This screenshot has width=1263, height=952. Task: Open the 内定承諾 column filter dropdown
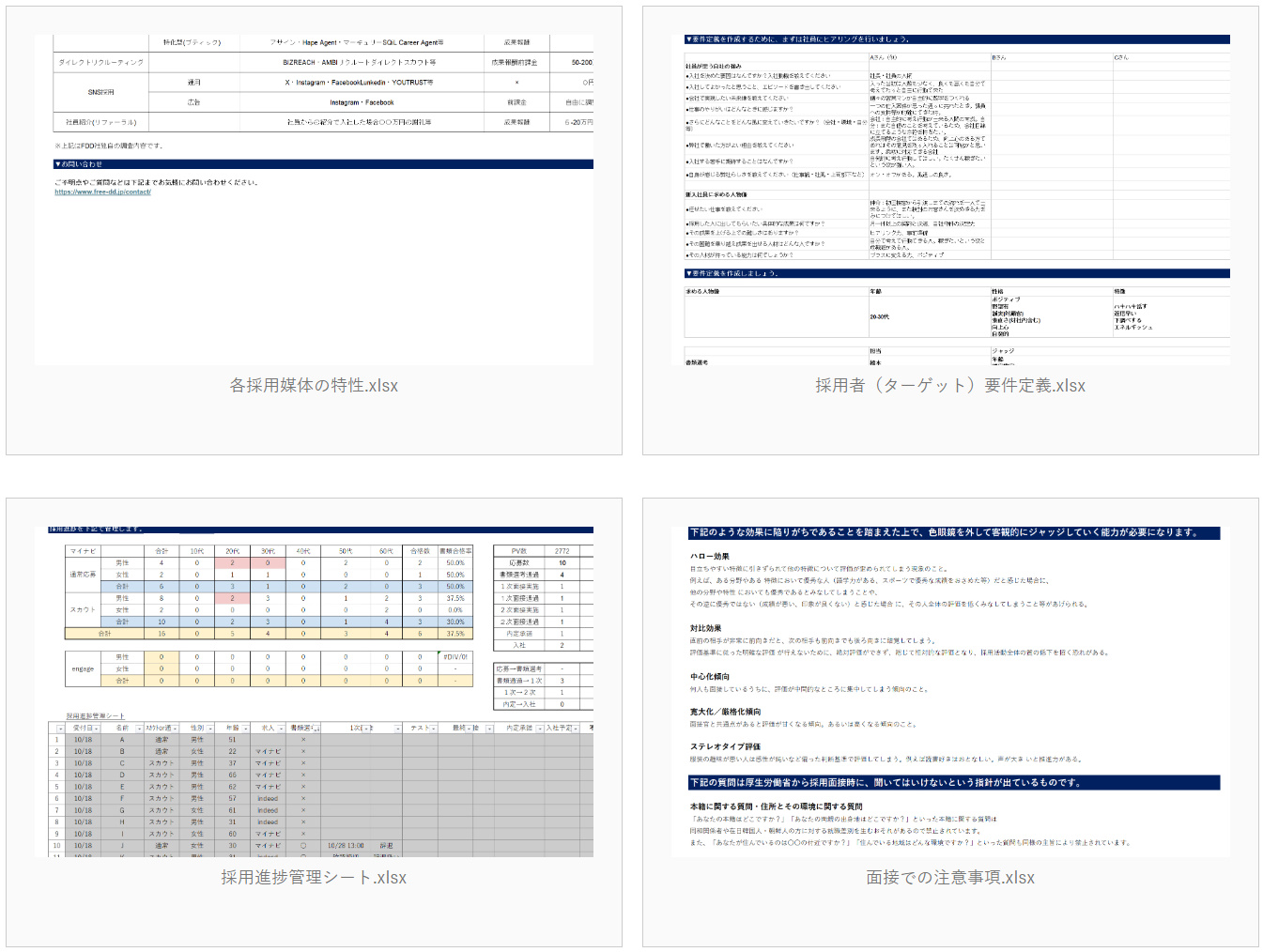540,729
